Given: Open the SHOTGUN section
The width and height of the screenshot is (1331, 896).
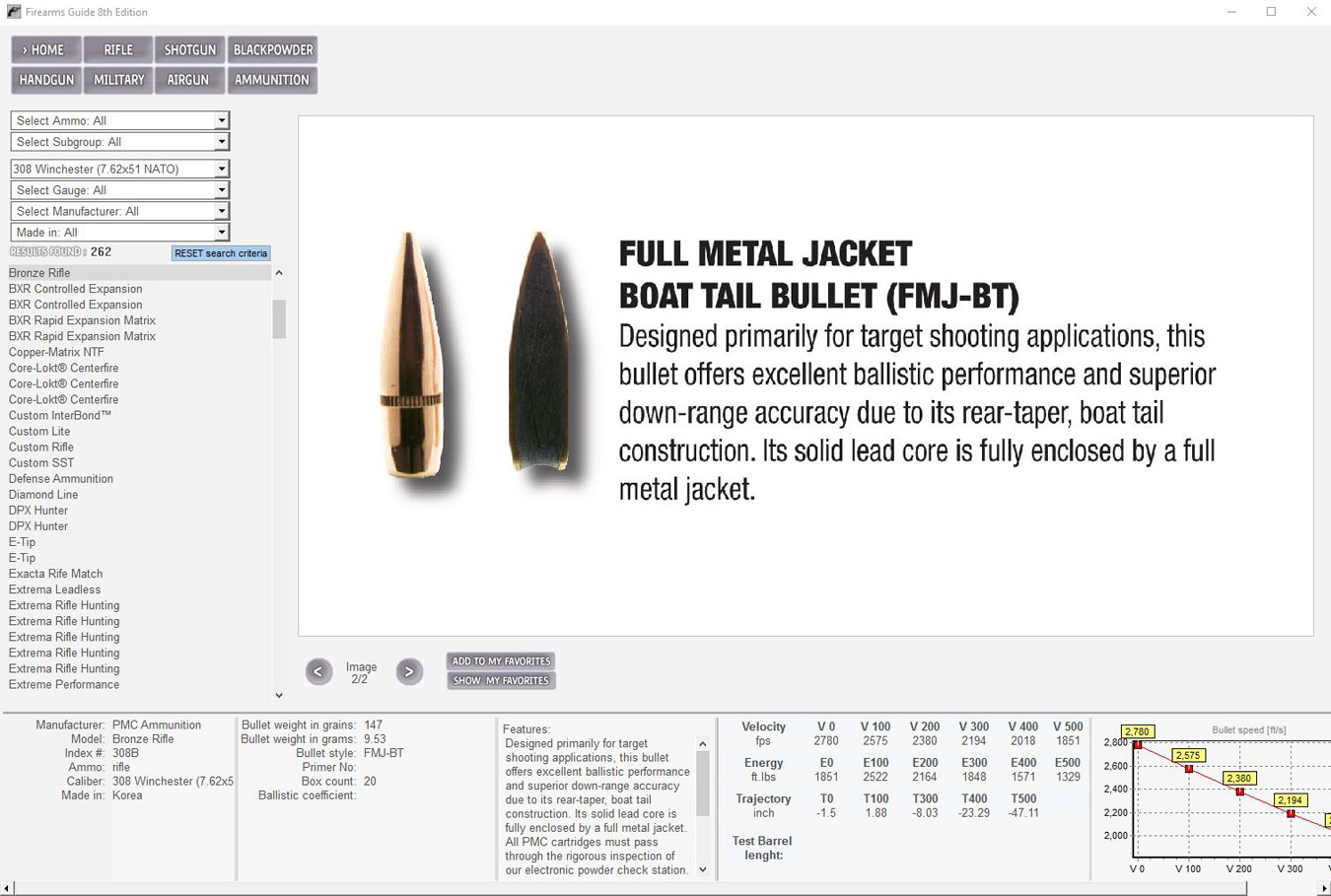Looking at the screenshot, I should point(189,49).
